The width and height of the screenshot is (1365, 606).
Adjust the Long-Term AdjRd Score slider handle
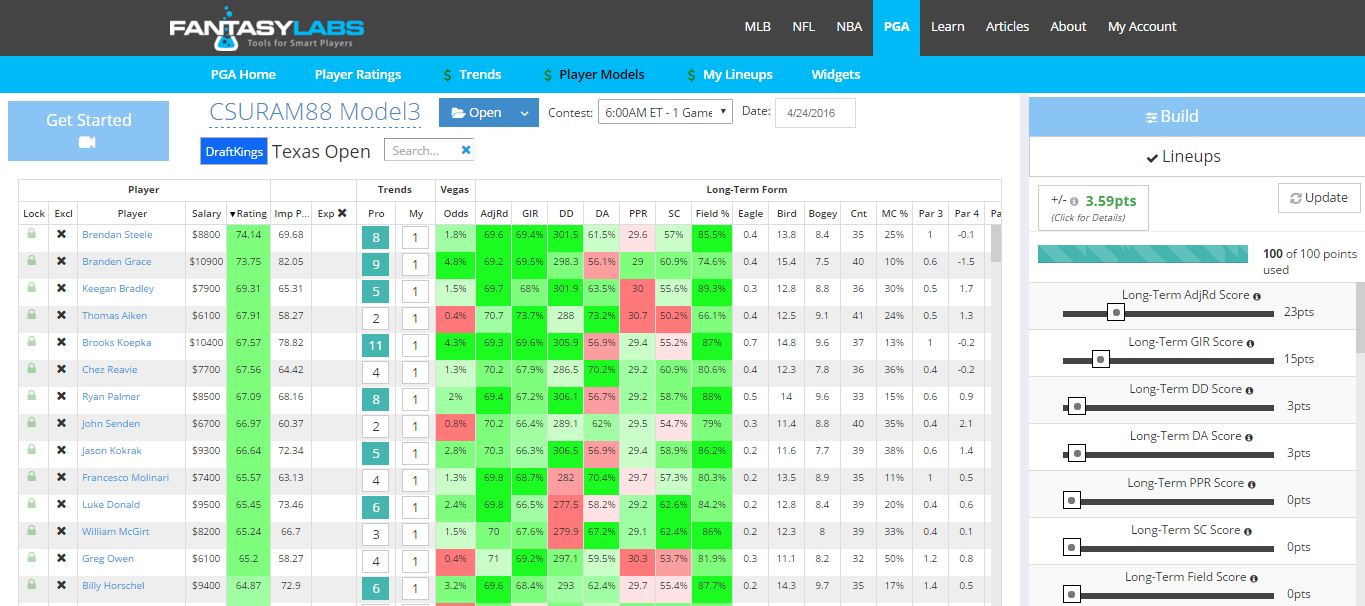[x=1117, y=313]
